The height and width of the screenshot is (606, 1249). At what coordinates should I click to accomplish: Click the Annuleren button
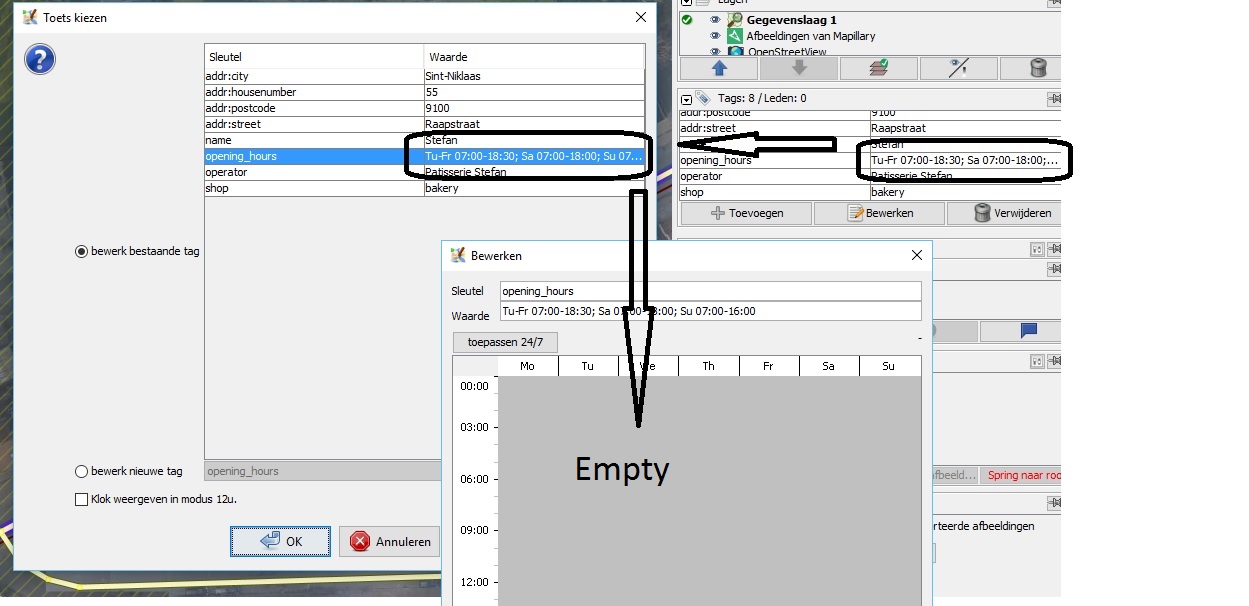390,542
